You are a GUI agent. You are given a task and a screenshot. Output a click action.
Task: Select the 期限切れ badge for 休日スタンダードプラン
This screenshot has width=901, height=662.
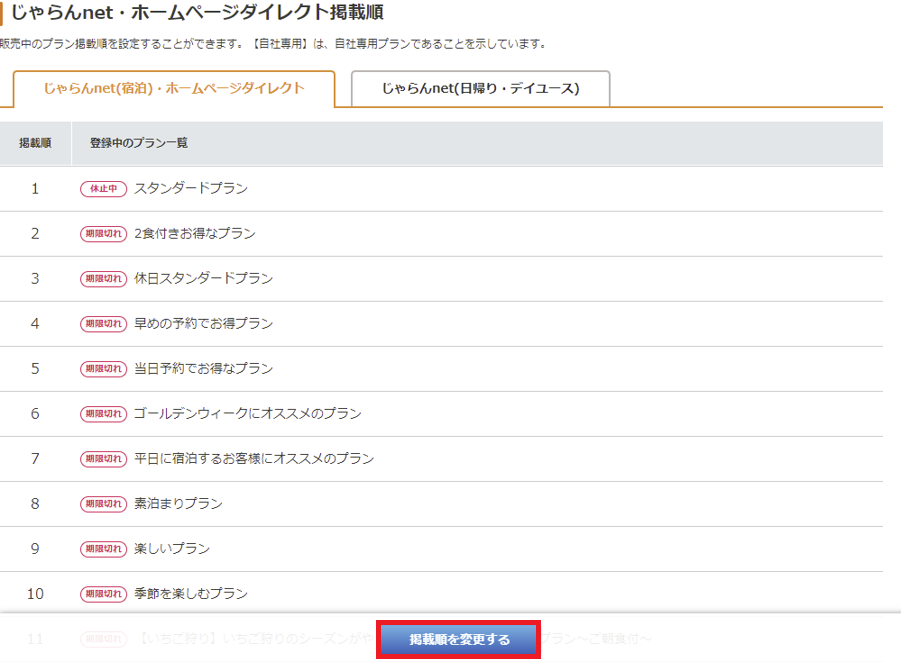coord(104,279)
